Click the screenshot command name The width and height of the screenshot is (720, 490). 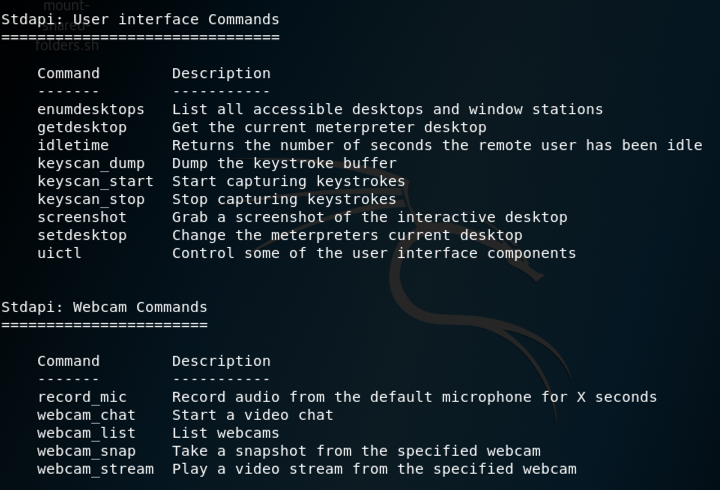pyautogui.click(x=82, y=217)
